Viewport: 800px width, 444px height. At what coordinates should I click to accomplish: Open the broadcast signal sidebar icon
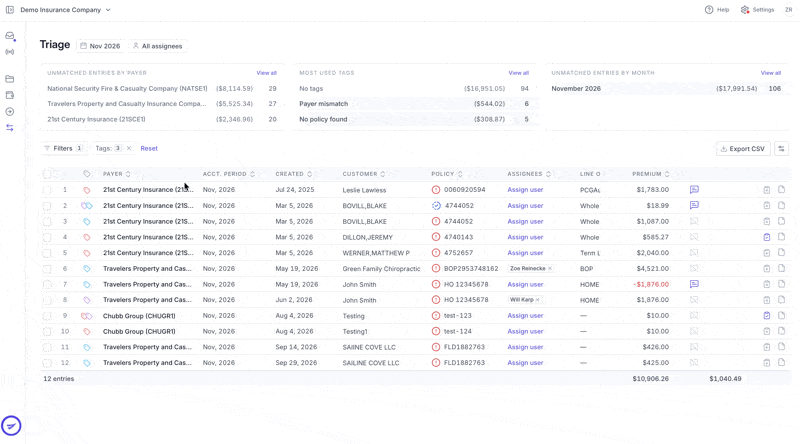(x=10, y=52)
